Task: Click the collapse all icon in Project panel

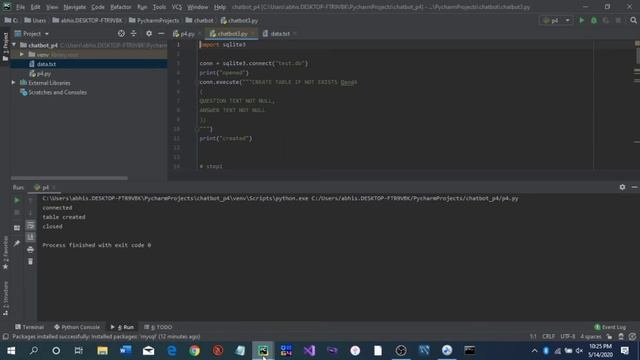Action: pos(133,33)
